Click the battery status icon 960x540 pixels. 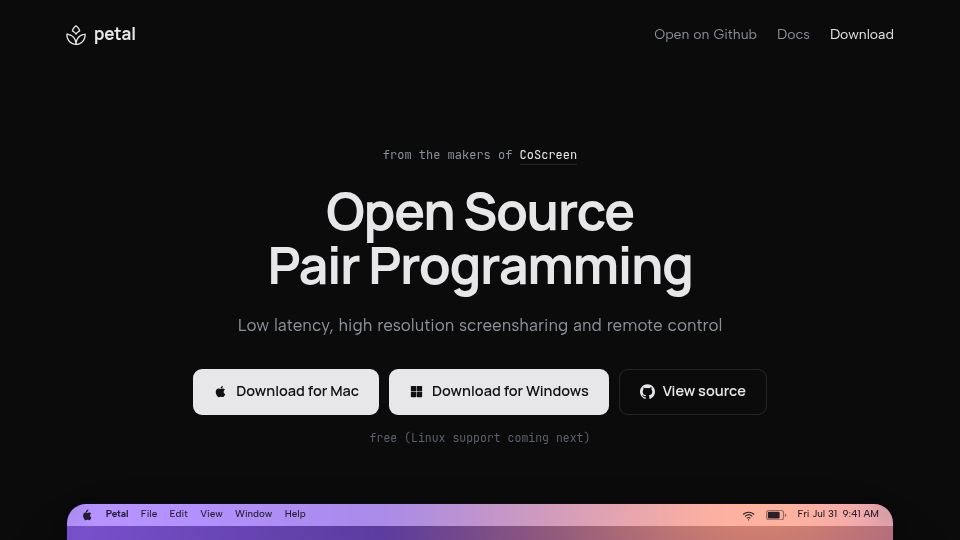[x=776, y=515]
